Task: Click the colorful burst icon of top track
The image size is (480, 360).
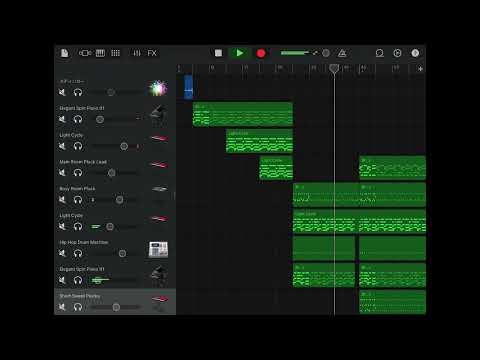Action: 158,88
